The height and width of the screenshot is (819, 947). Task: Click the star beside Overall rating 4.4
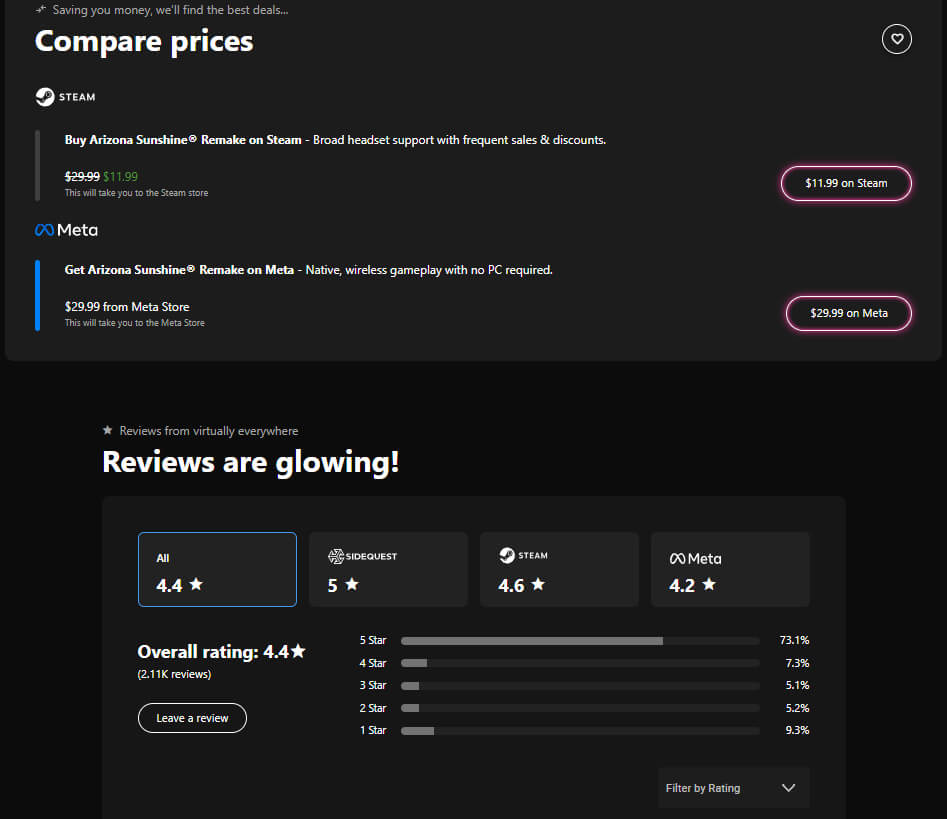298,651
